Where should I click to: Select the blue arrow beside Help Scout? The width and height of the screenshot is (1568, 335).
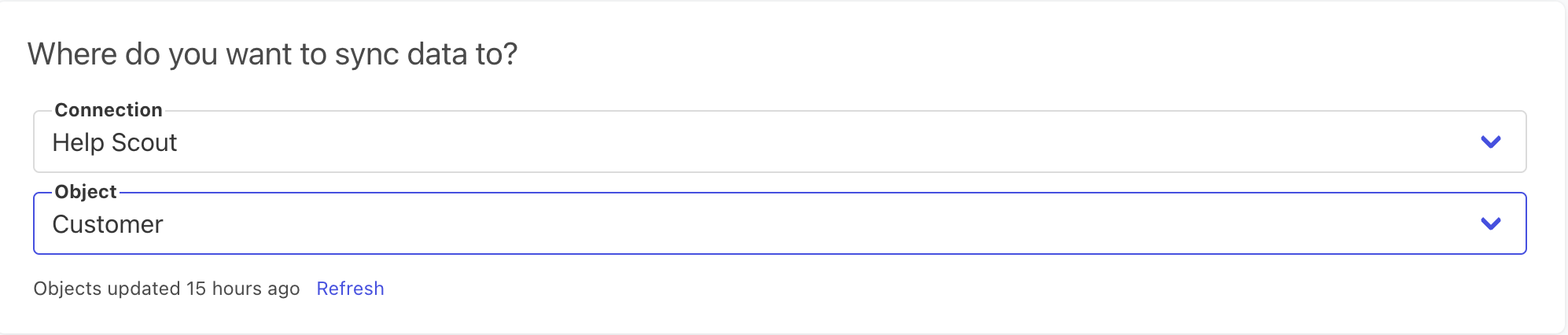tap(1490, 142)
